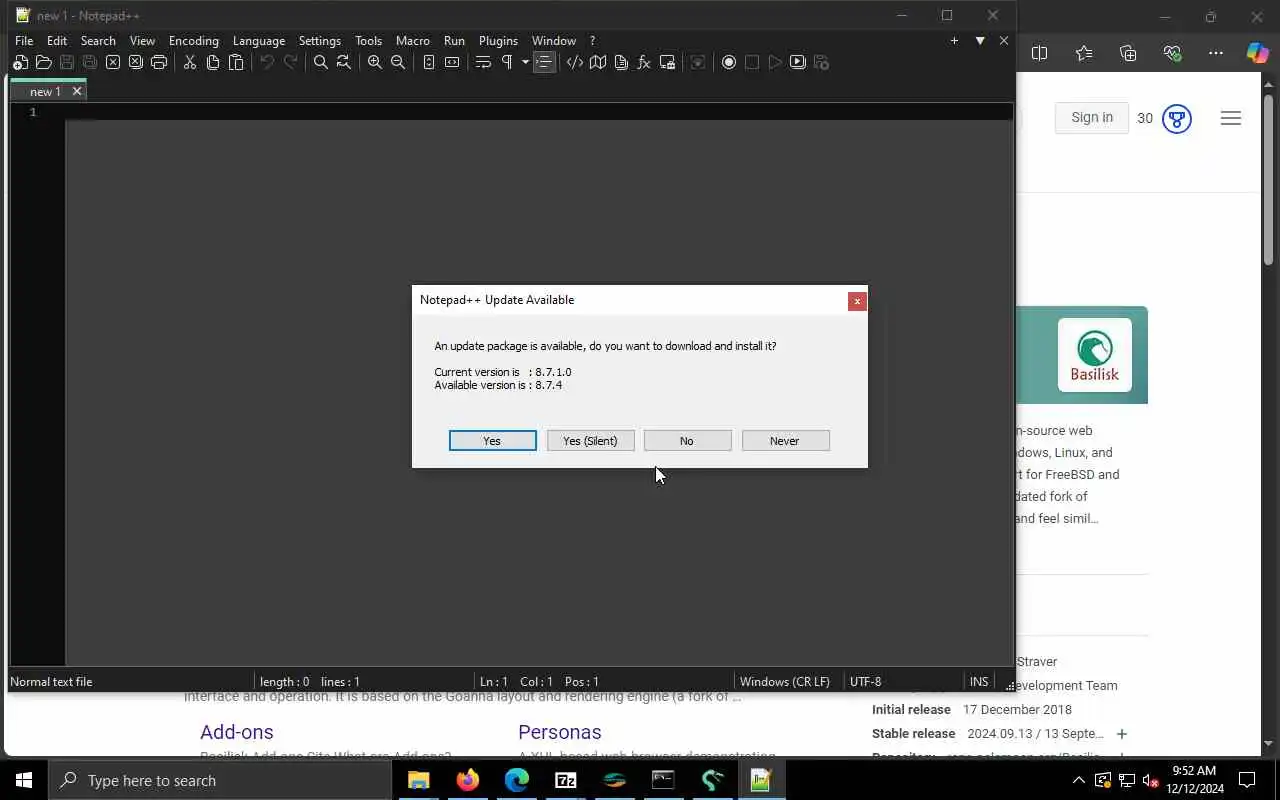Click the Cut scissors icon
This screenshot has width=1280, height=800.
pyautogui.click(x=189, y=62)
